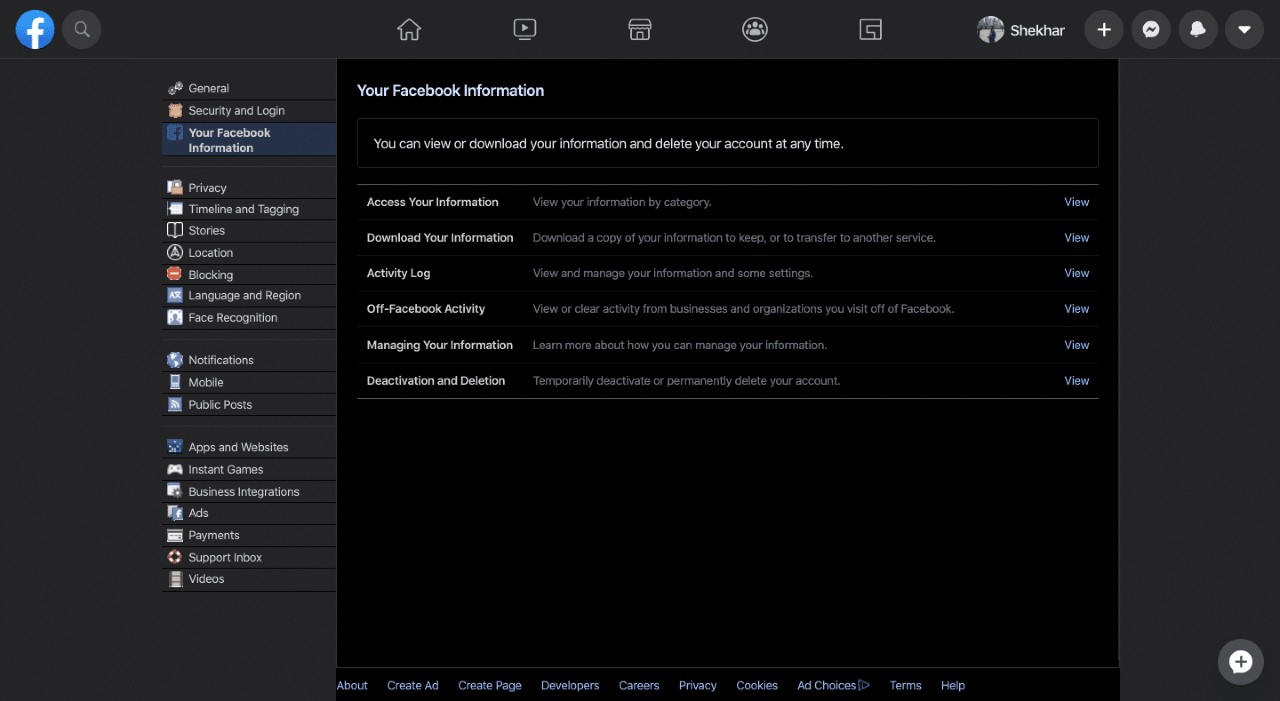Click the Facebook logo icon

tap(35, 30)
